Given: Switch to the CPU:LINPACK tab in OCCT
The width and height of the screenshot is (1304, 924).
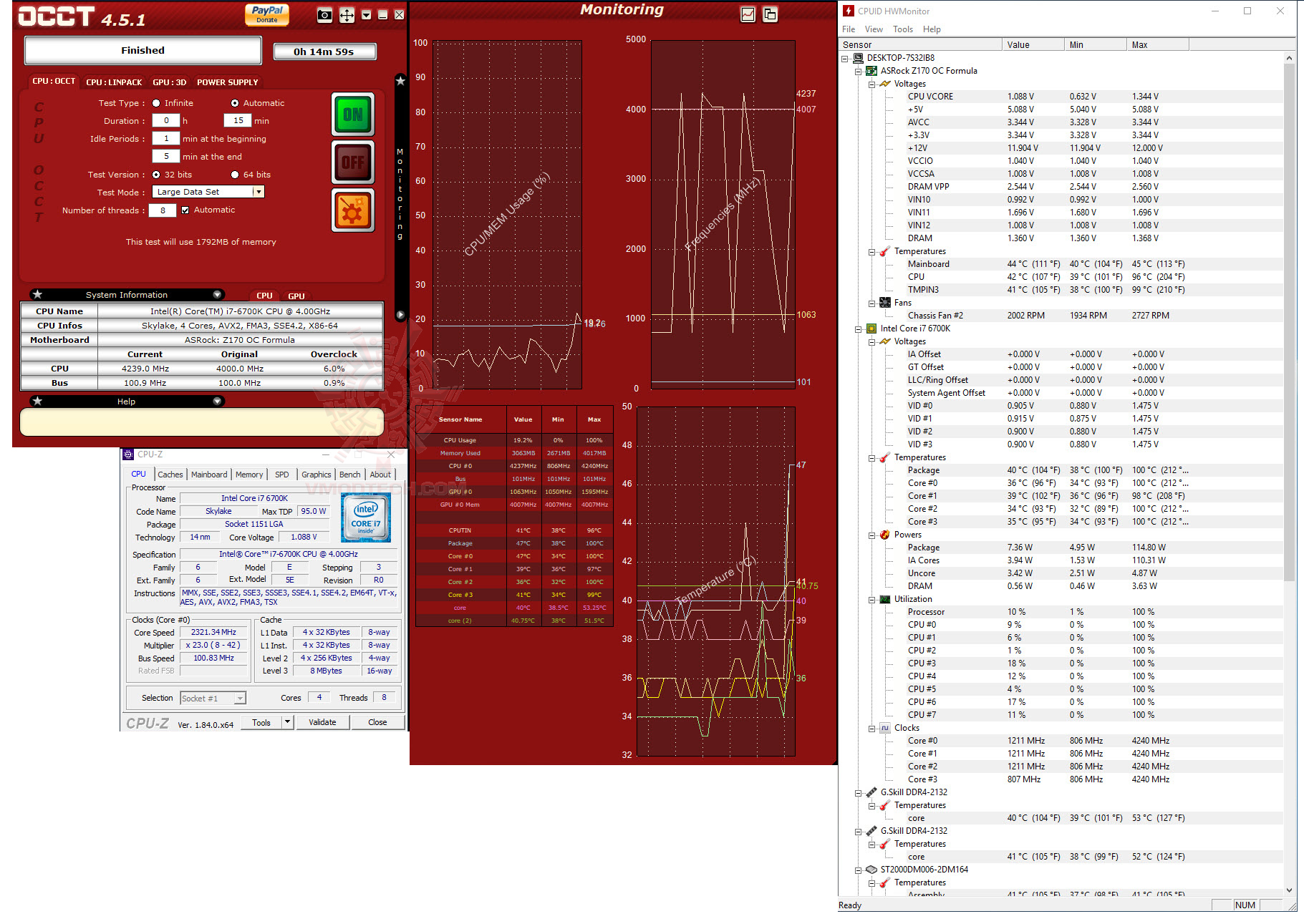Looking at the screenshot, I should click(115, 82).
